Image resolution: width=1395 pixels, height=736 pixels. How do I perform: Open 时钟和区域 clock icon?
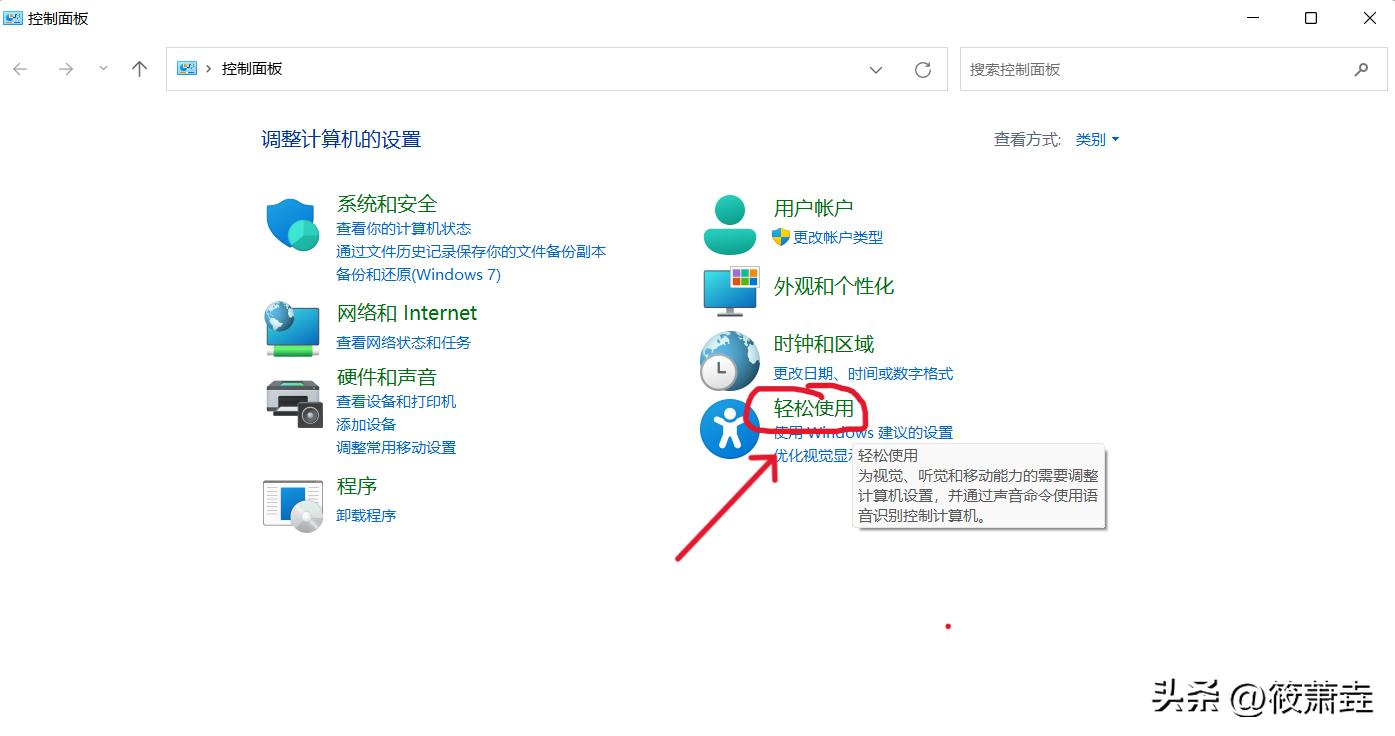pyautogui.click(x=729, y=361)
